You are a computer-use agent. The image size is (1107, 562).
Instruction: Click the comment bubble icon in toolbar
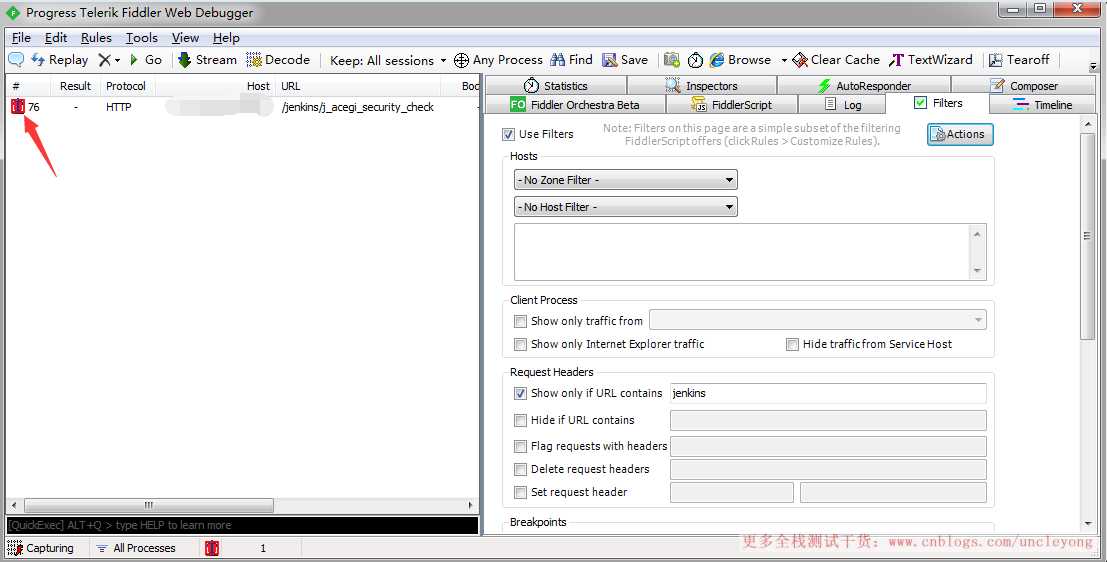(16, 60)
